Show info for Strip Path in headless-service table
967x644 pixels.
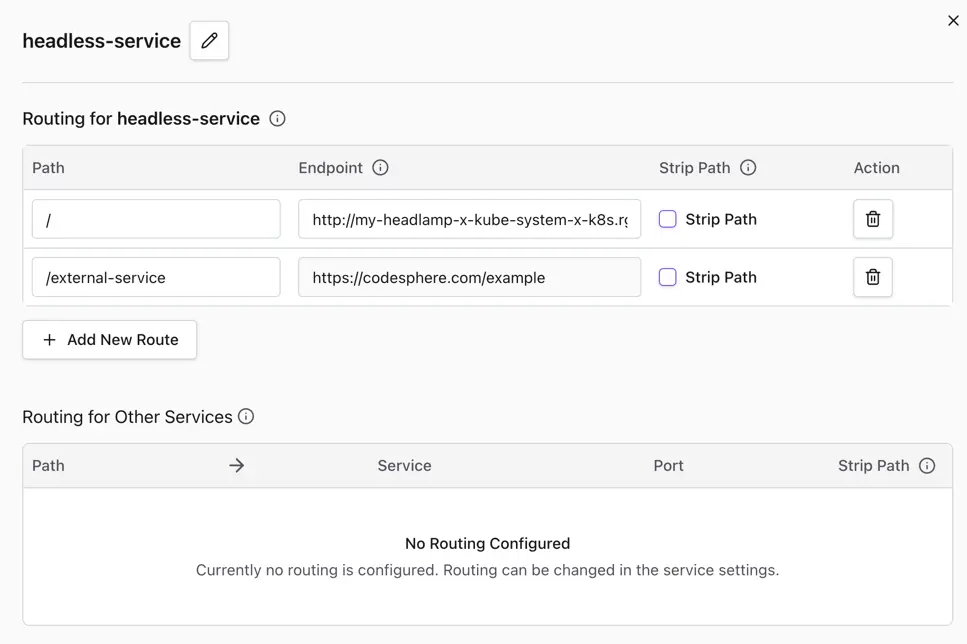[x=748, y=168]
